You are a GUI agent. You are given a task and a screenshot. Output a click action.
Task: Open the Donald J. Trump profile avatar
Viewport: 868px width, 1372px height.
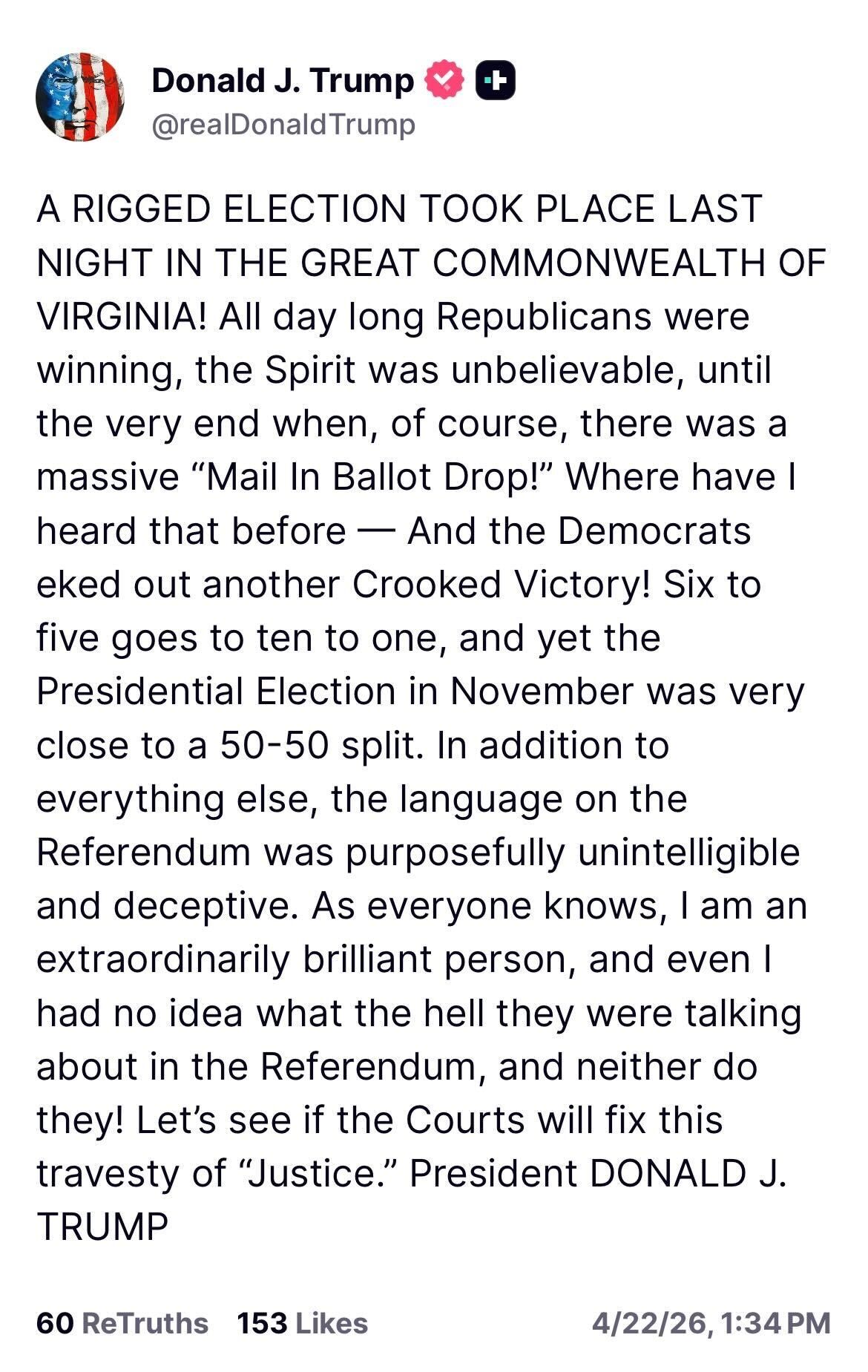tap(79, 96)
